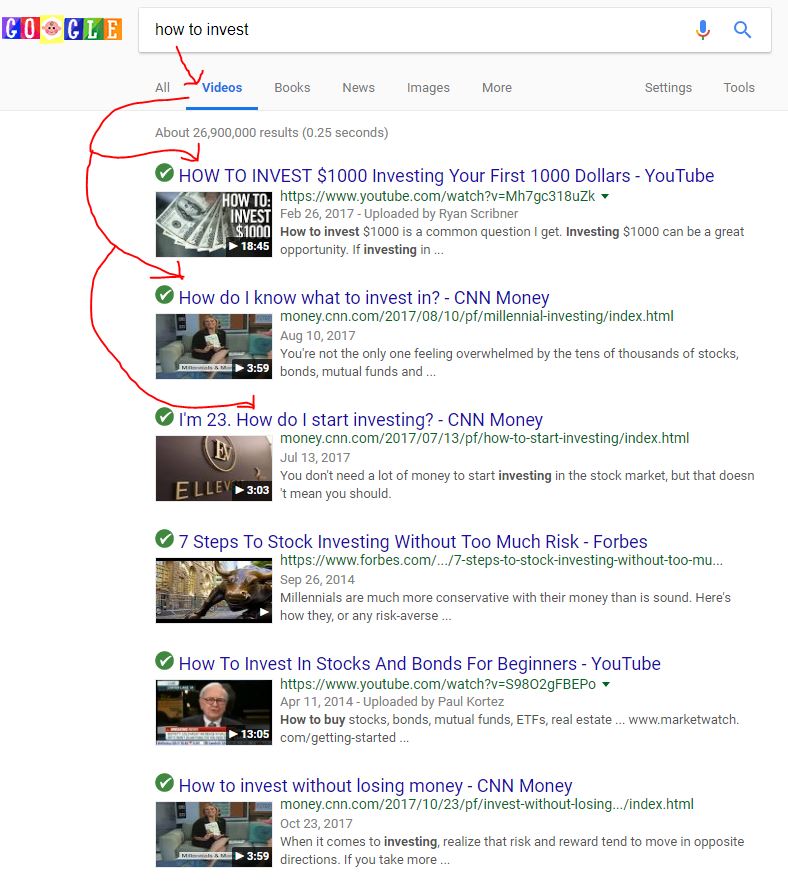Viewport: 788px width, 887px height.
Task: Click the how-to-start-investing URL text
Action: tap(484, 438)
